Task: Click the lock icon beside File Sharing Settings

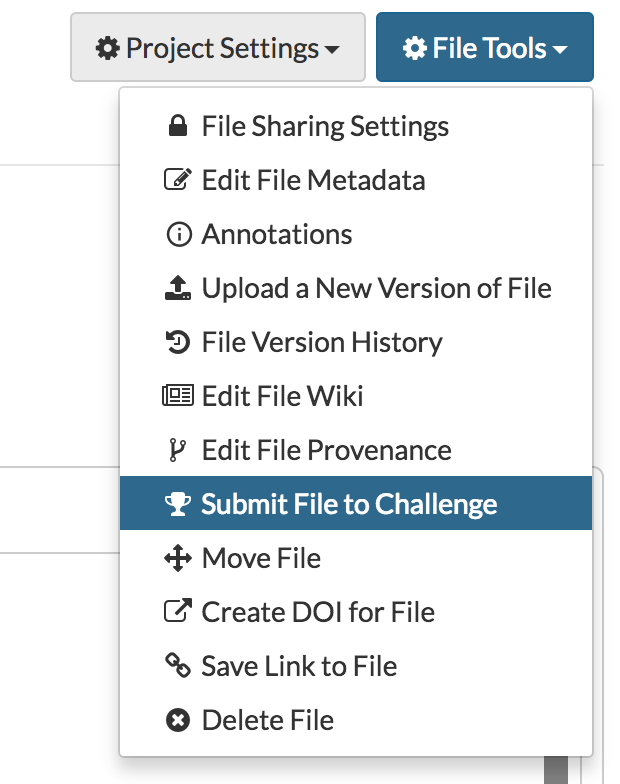Action: [x=177, y=127]
